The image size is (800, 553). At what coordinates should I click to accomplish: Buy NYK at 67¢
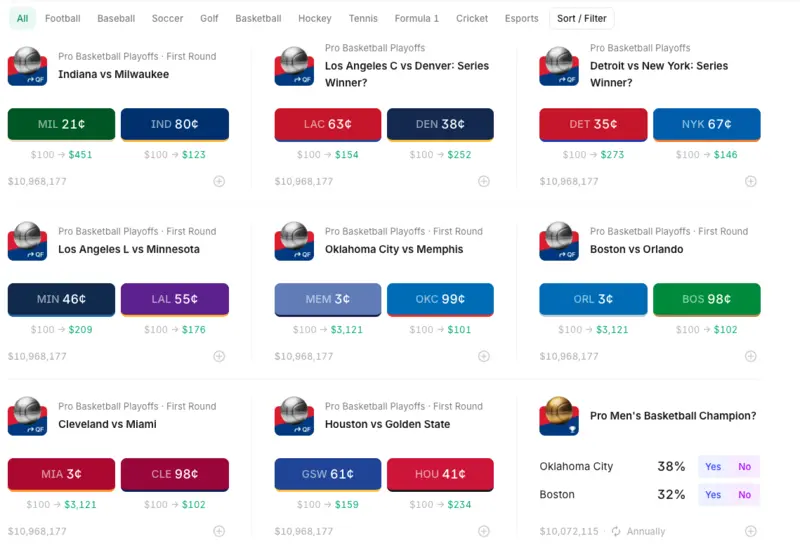point(707,124)
